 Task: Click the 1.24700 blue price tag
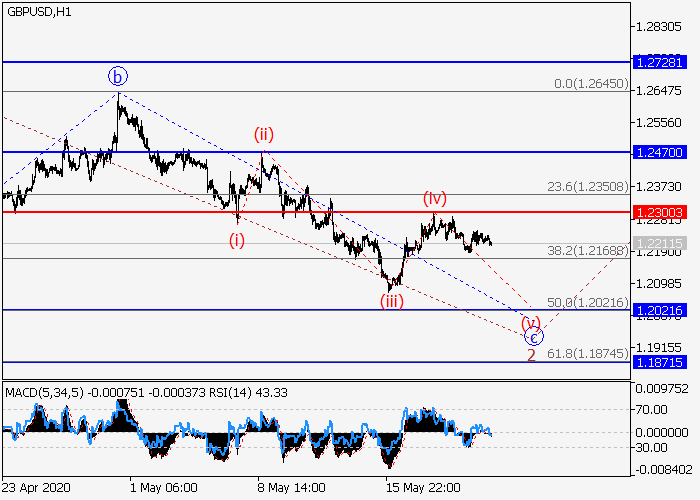pyautogui.click(x=661, y=152)
